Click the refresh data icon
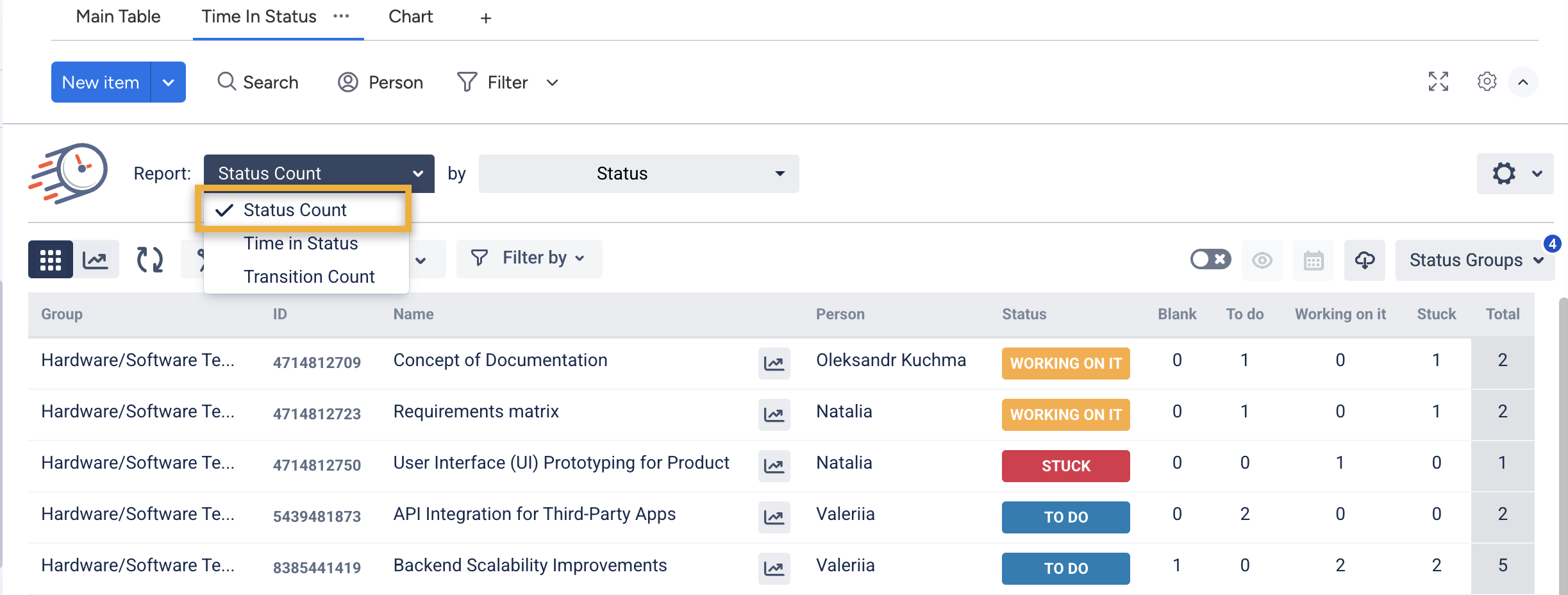The width and height of the screenshot is (1568, 595). (150, 260)
